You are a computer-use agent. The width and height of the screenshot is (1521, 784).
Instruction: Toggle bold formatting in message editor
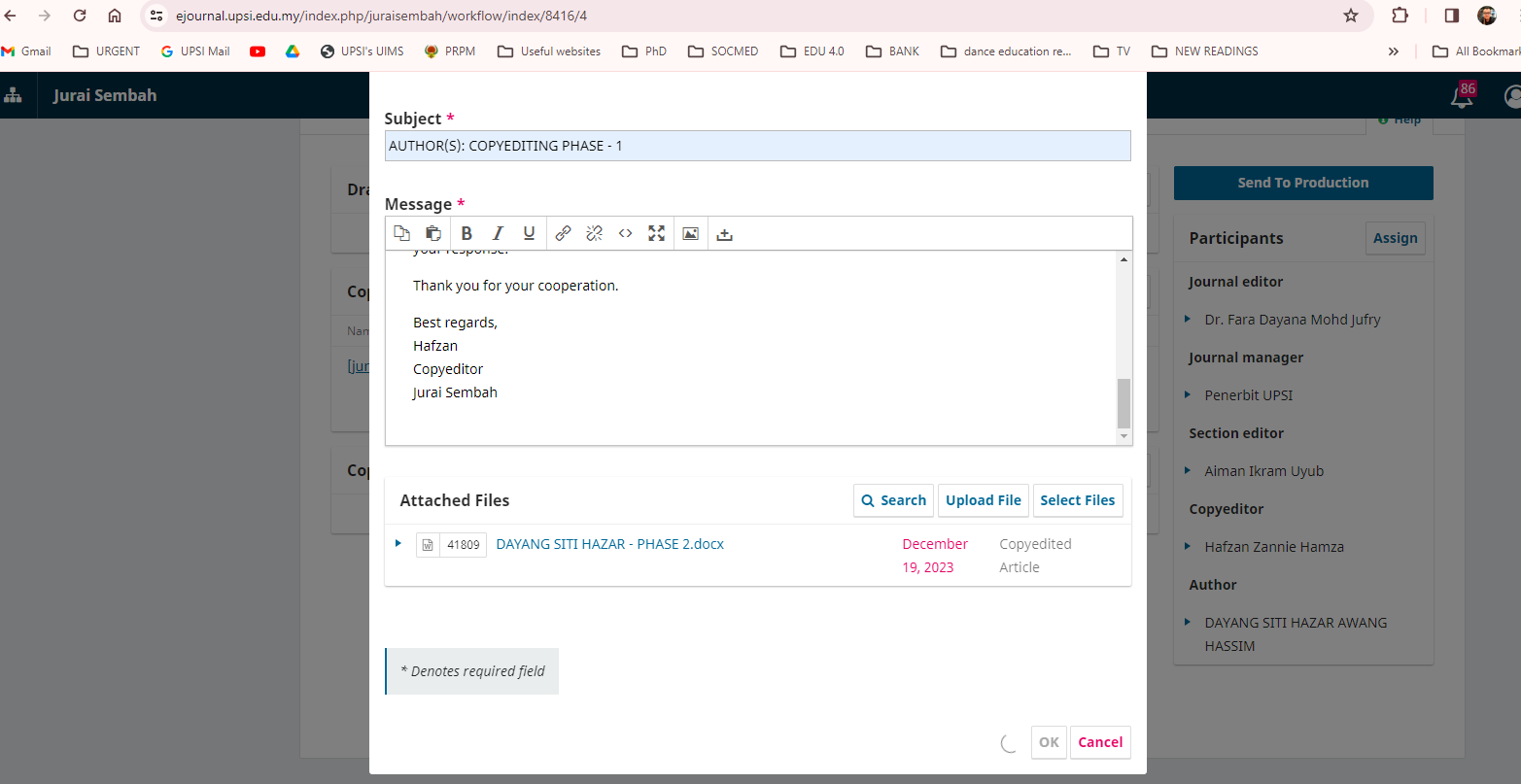point(467,233)
